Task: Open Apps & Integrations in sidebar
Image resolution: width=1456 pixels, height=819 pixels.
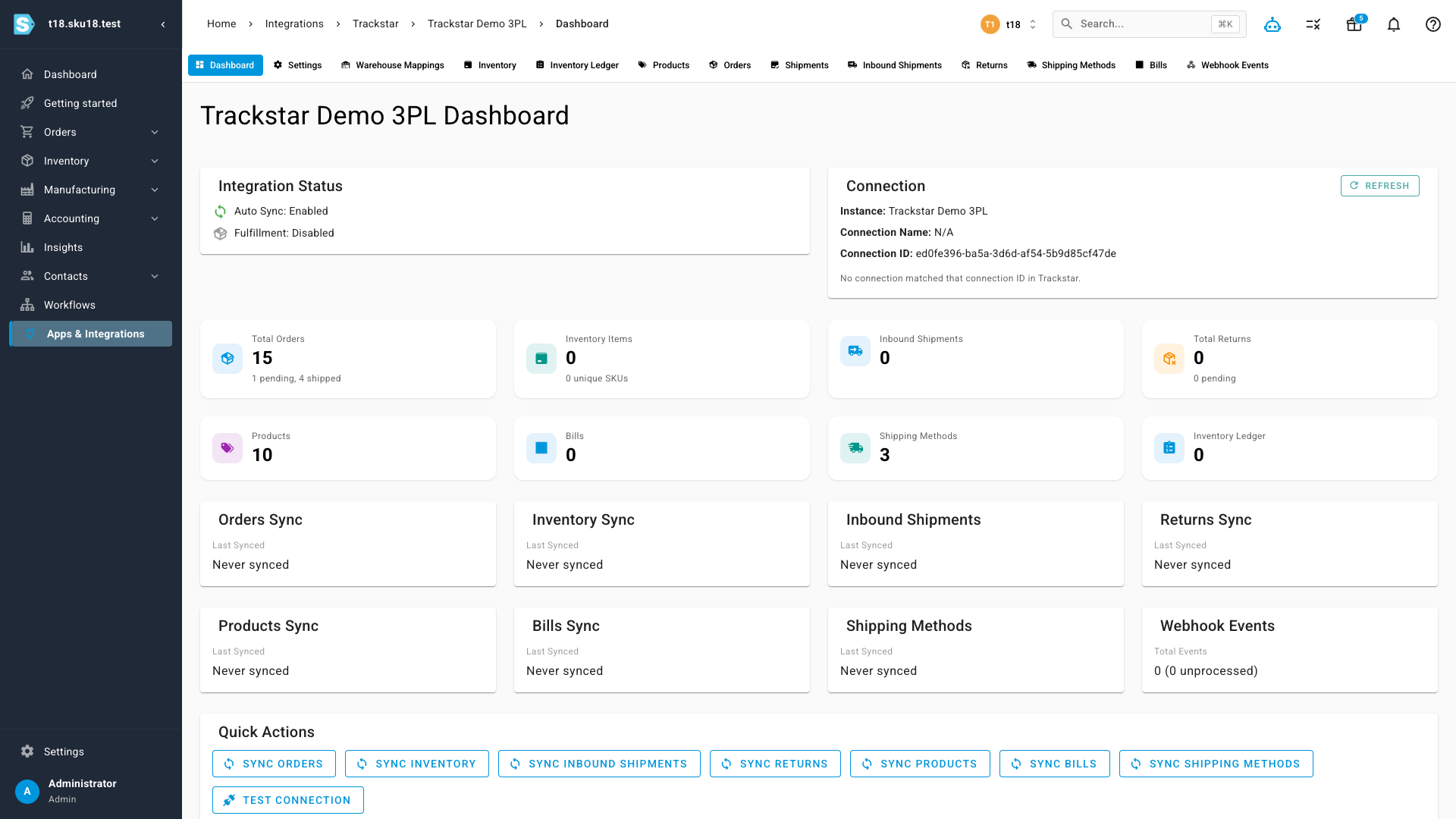Action: (x=91, y=334)
